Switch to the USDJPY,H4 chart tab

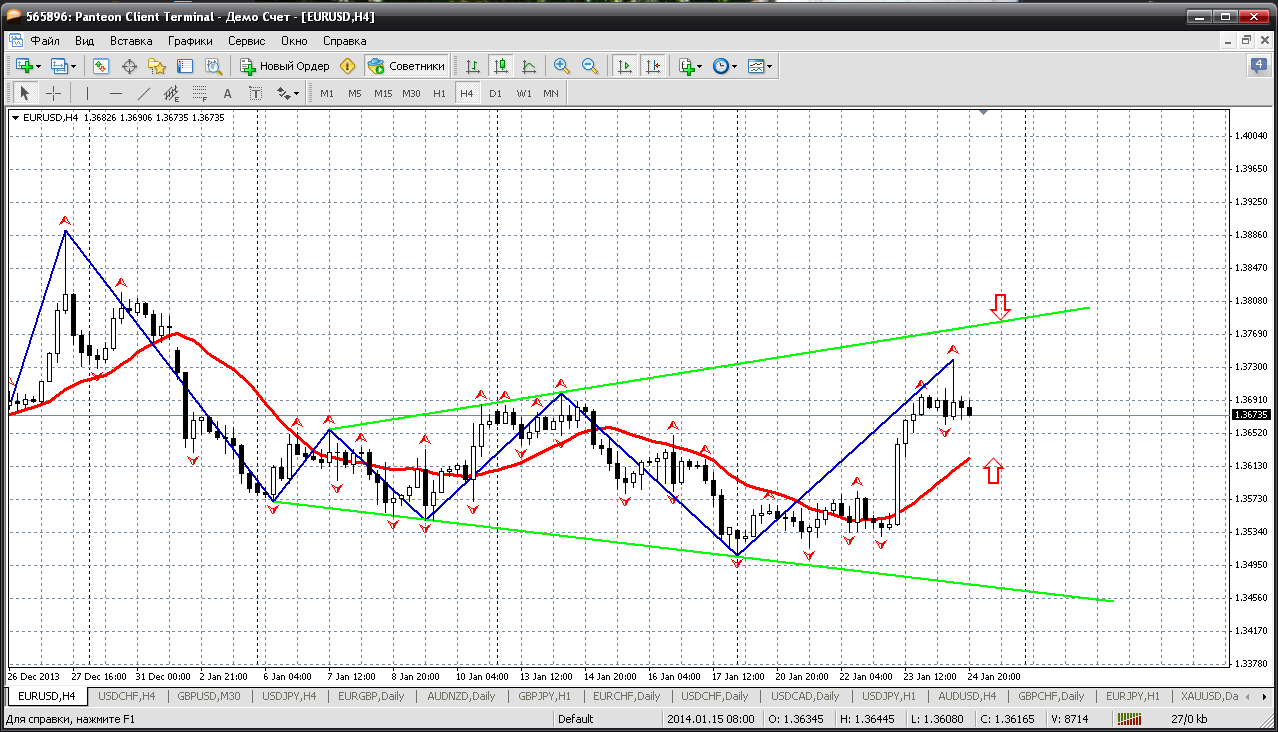click(x=289, y=696)
